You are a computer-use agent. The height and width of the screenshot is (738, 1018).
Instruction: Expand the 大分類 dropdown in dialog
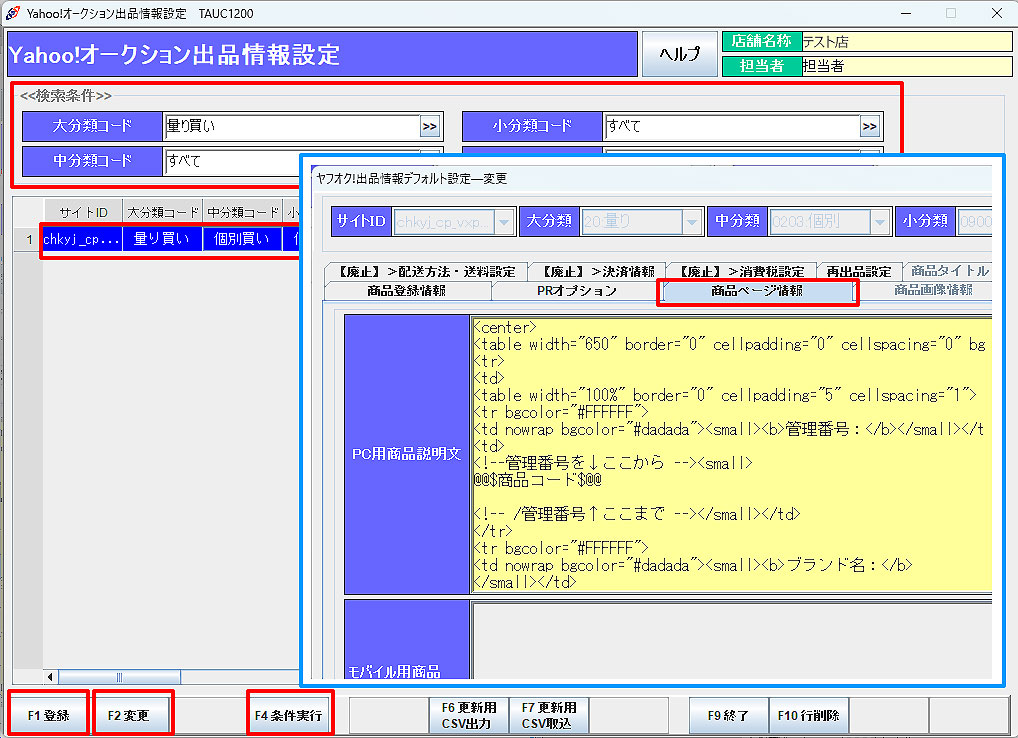click(x=692, y=221)
